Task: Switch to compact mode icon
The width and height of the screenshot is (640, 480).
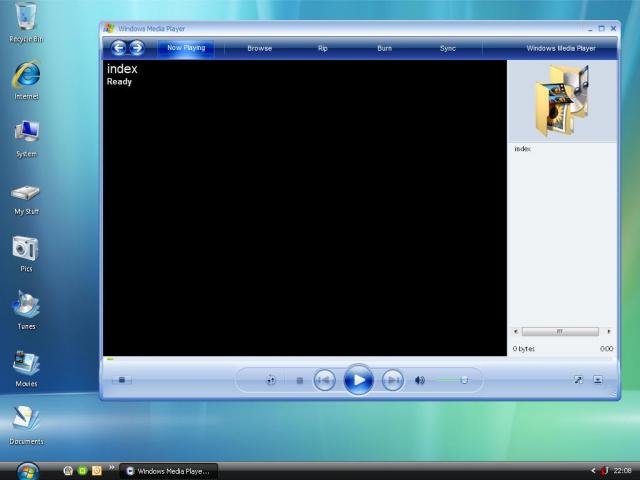Action: tap(598, 380)
